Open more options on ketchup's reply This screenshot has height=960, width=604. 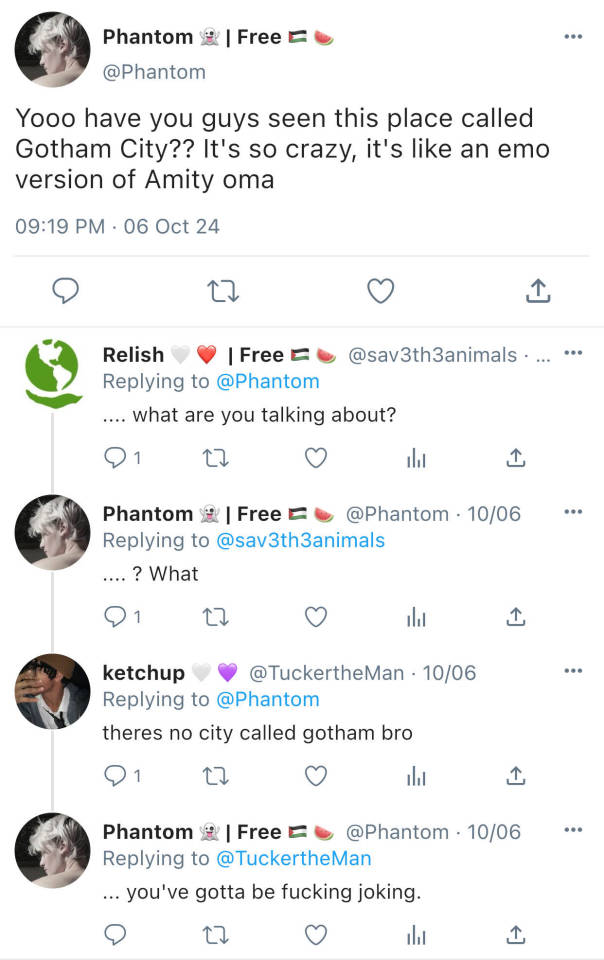[572, 671]
